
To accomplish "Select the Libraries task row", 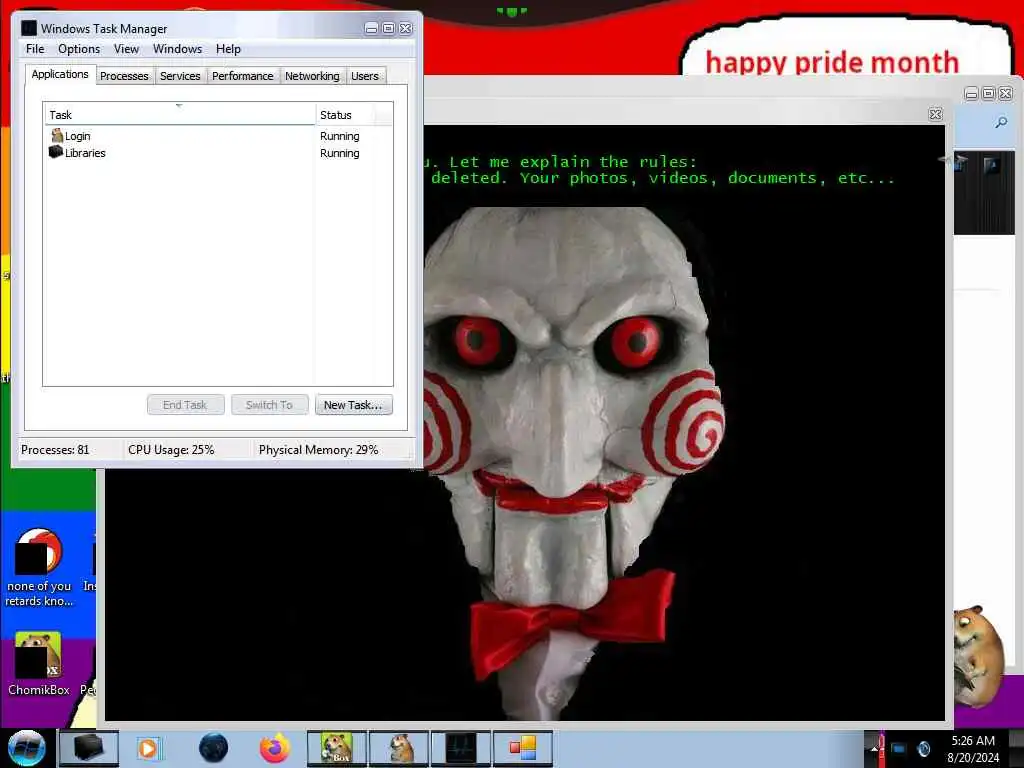I will [x=219, y=153].
